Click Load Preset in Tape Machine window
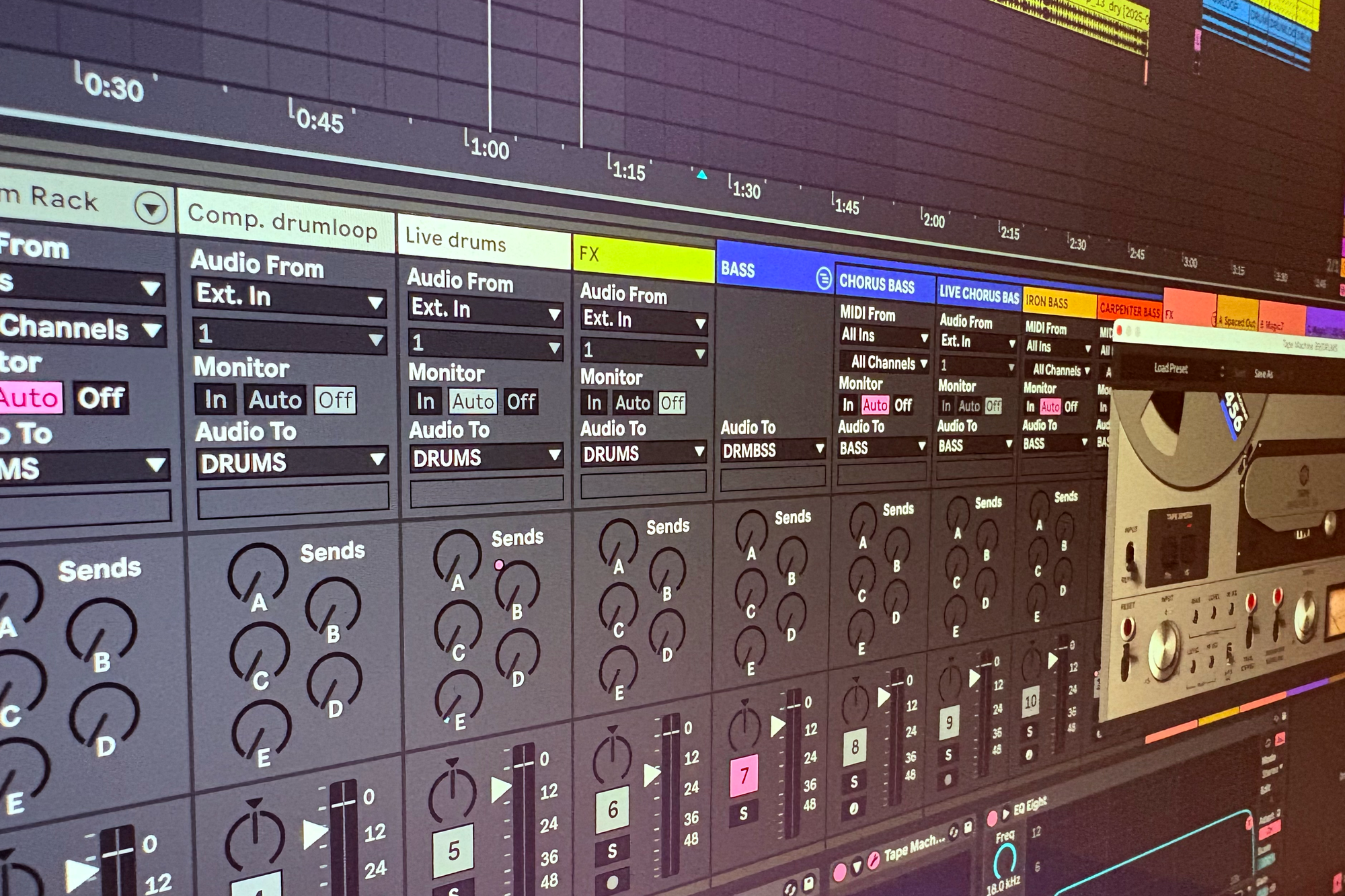This screenshot has height=896, width=1345. tap(1171, 368)
